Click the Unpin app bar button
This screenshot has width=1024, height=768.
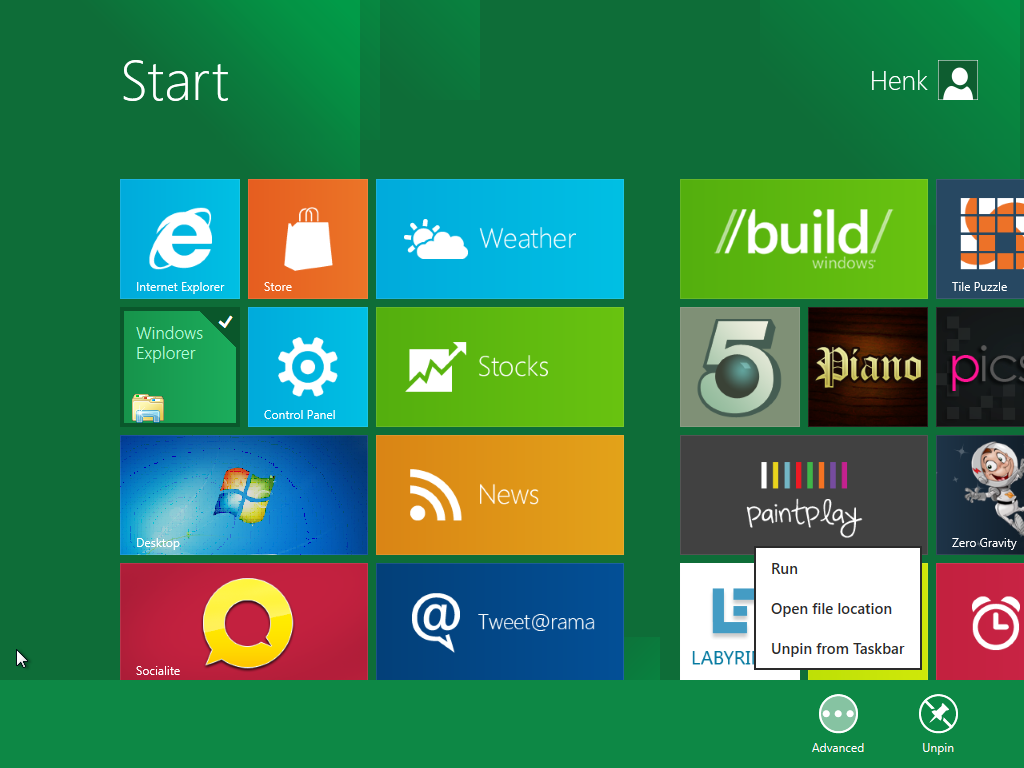[x=938, y=724]
